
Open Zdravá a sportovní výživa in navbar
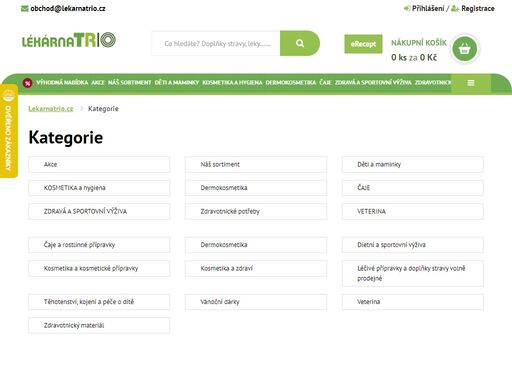coord(373,82)
